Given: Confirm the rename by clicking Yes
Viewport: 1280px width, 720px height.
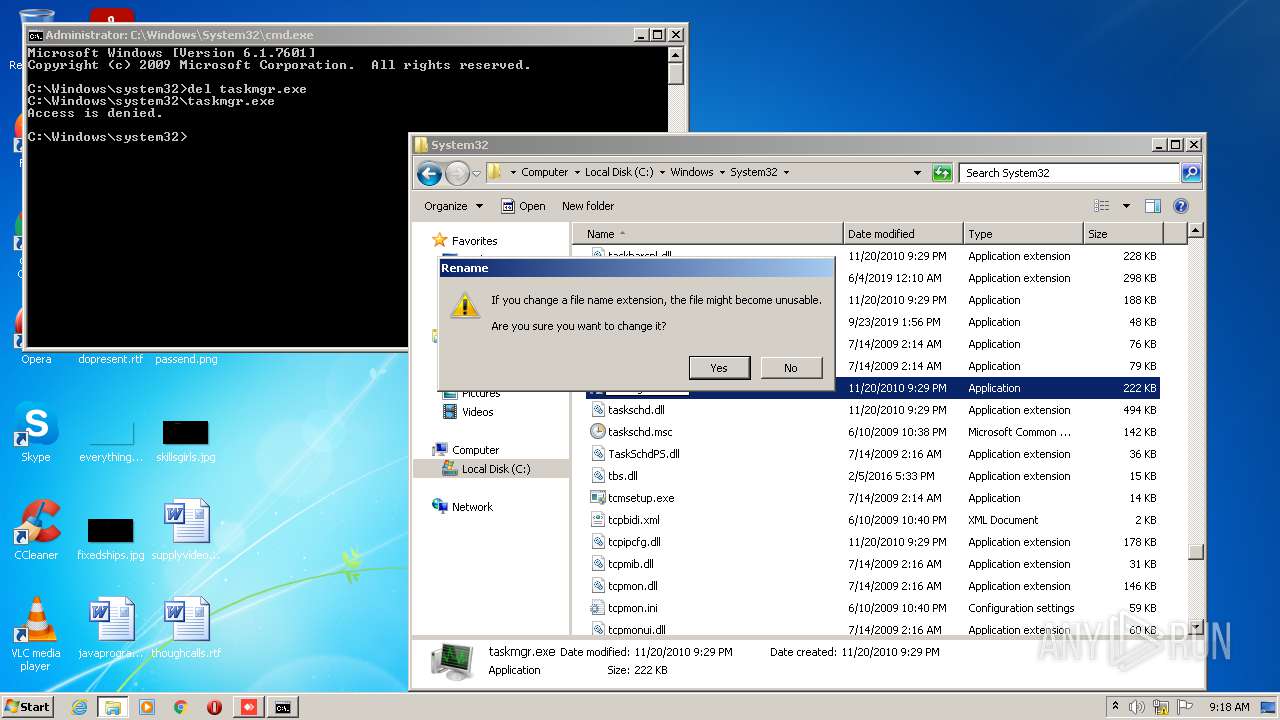Looking at the screenshot, I should (719, 368).
